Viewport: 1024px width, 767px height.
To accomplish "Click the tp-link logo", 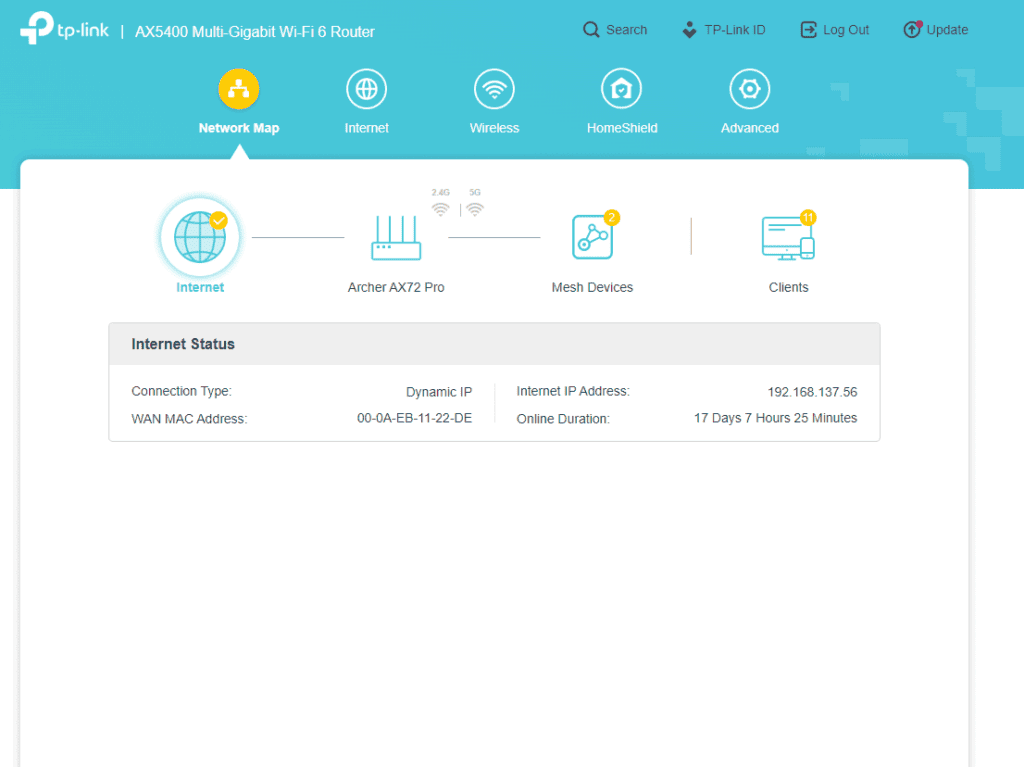I will pyautogui.click(x=62, y=30).
